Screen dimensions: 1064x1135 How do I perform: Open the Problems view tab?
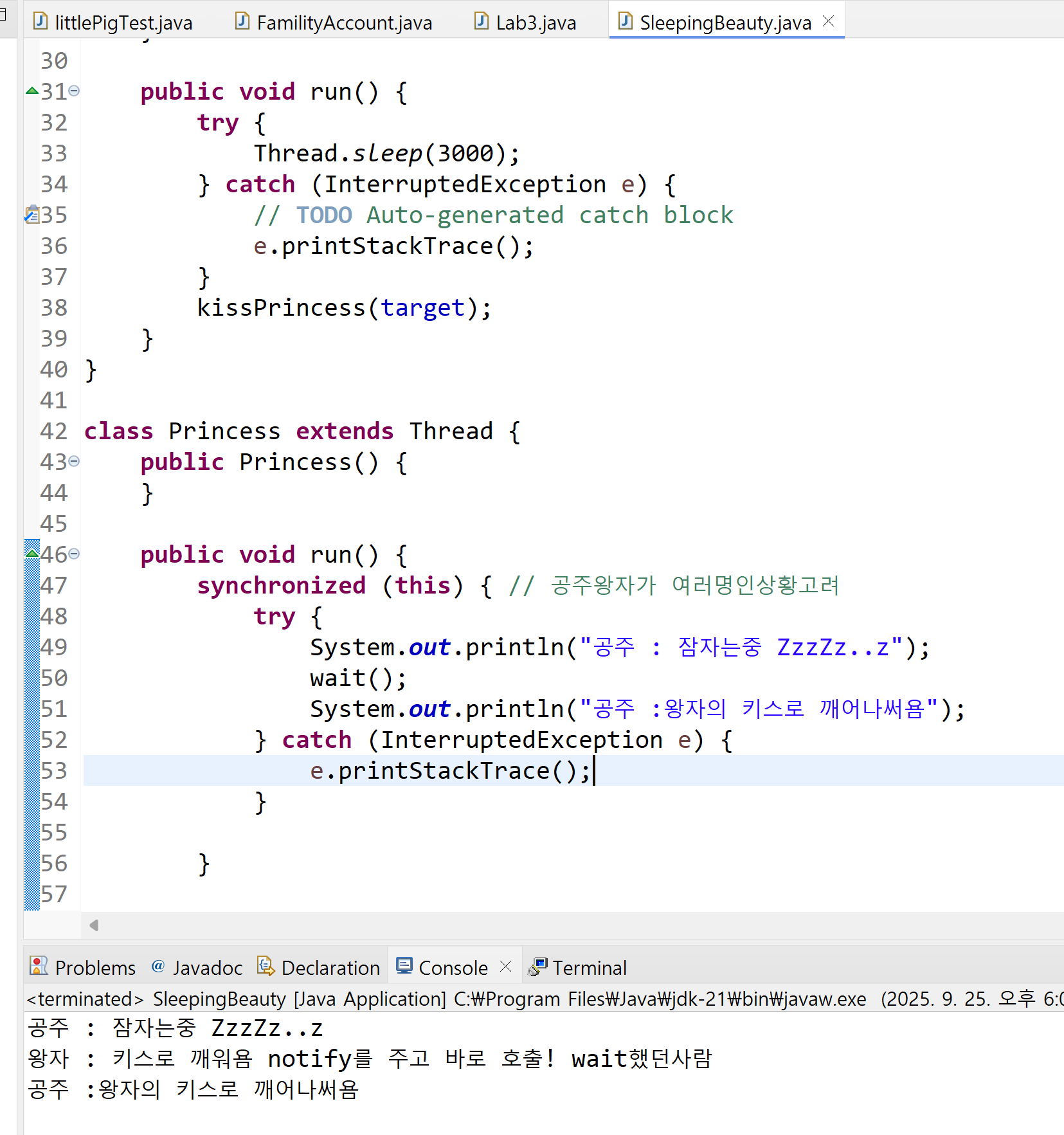point(83,967)
